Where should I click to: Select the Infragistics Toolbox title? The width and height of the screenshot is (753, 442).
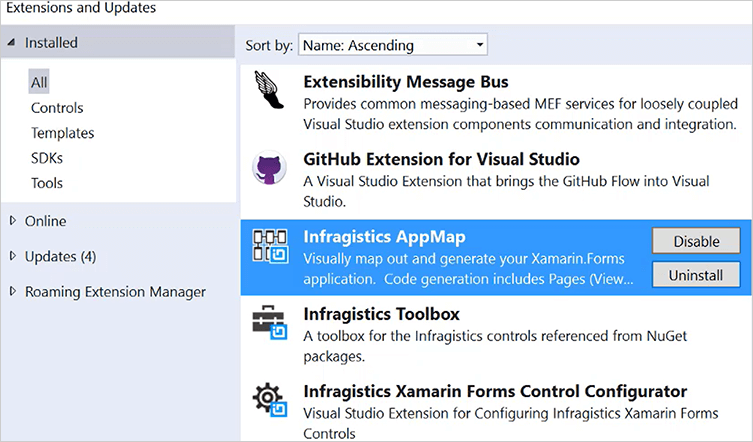381,314
